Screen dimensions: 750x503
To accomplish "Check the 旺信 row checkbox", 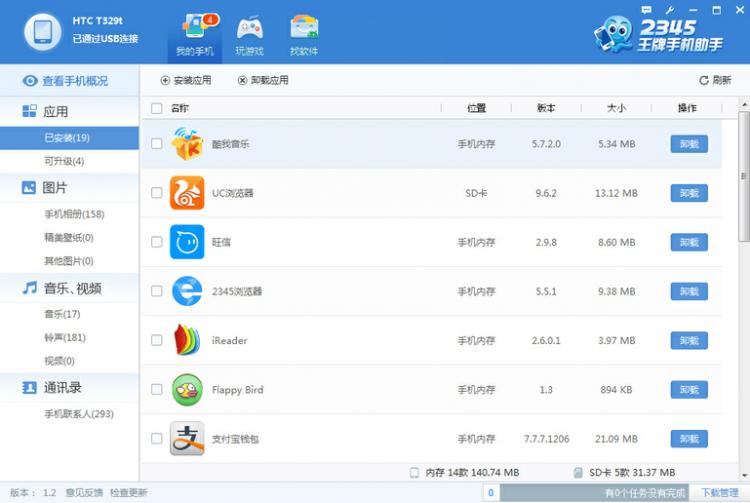I will click(156, 242).
